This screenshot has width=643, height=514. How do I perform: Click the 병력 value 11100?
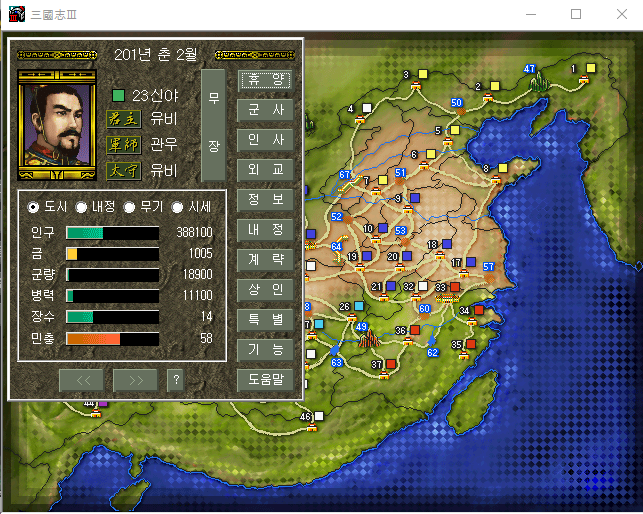tap(198, 295)
